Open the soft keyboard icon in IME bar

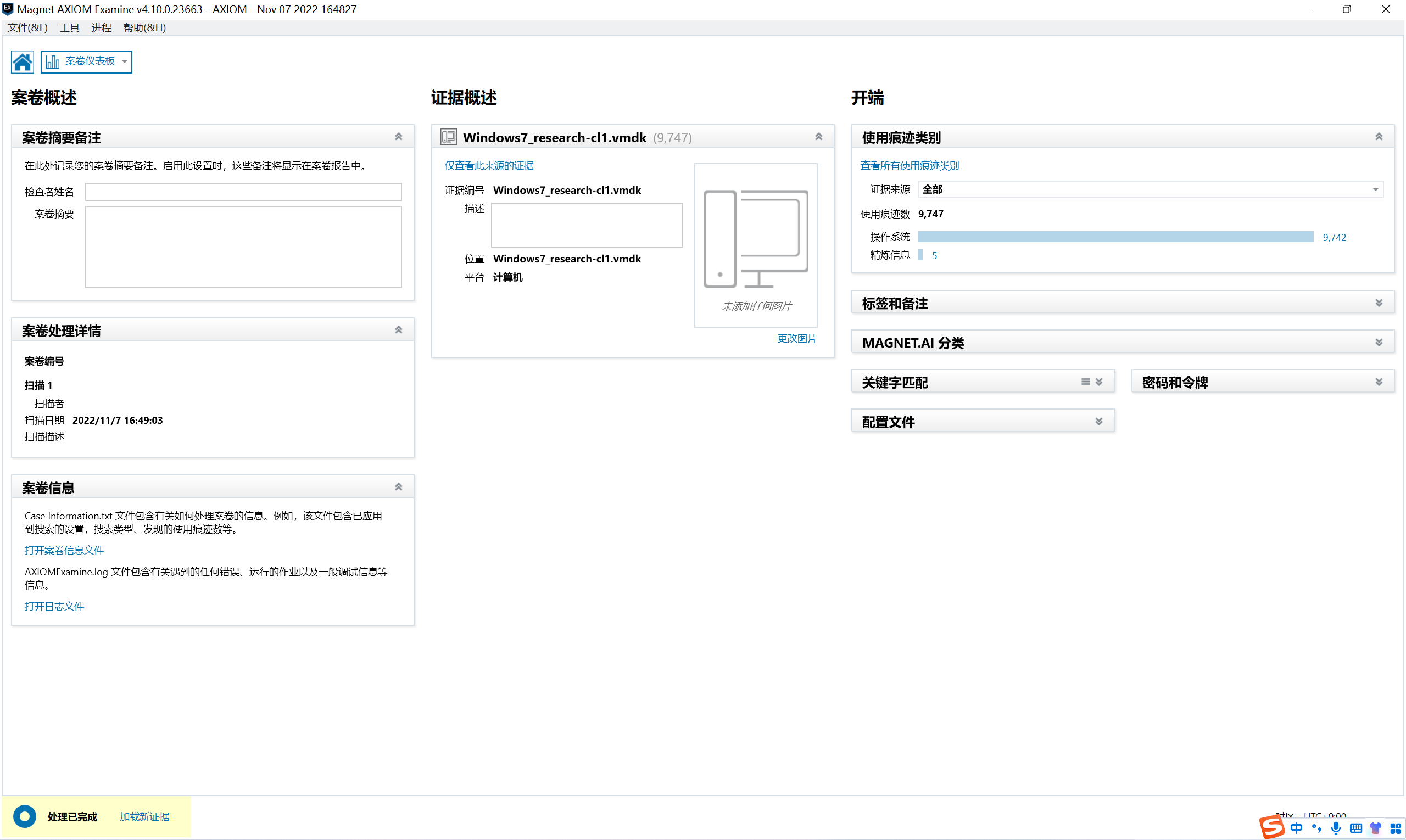coord(1355,828)
